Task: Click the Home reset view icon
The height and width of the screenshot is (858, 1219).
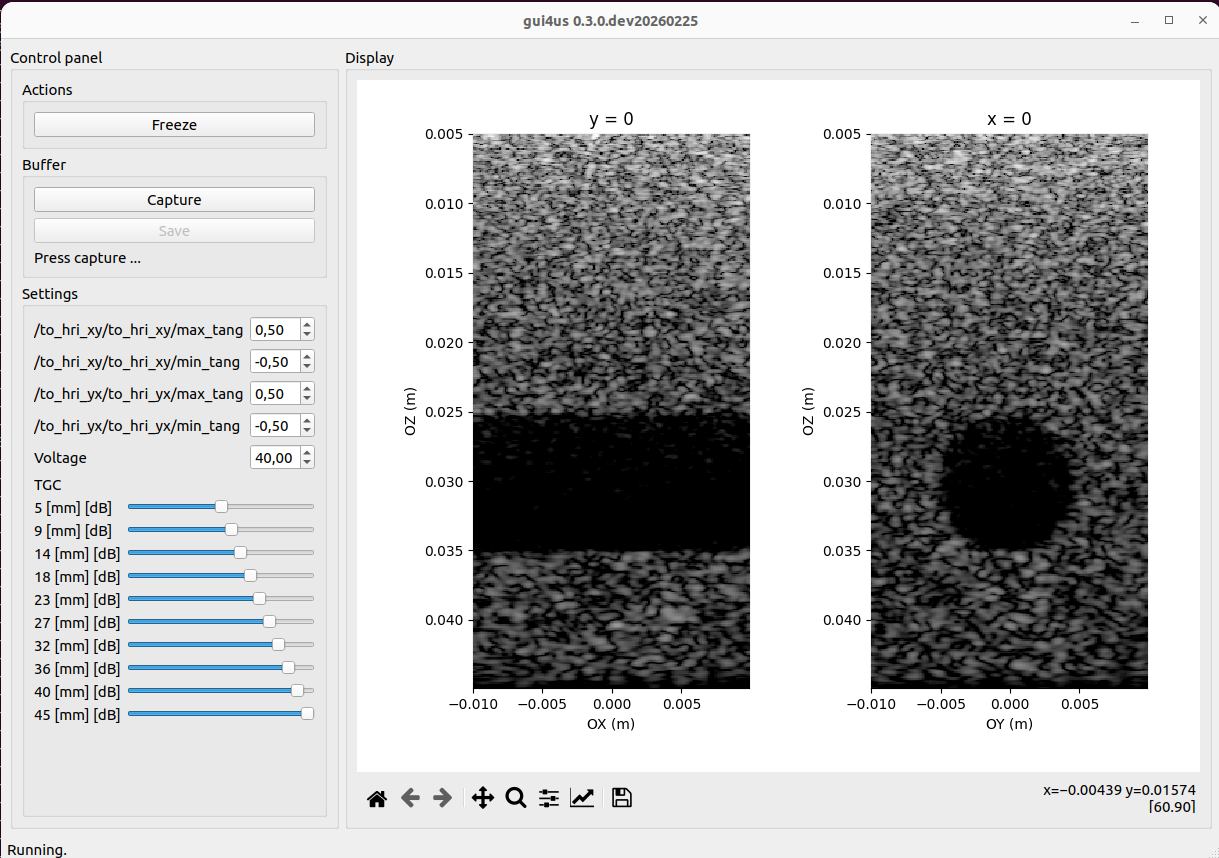Action: (377, 798)
